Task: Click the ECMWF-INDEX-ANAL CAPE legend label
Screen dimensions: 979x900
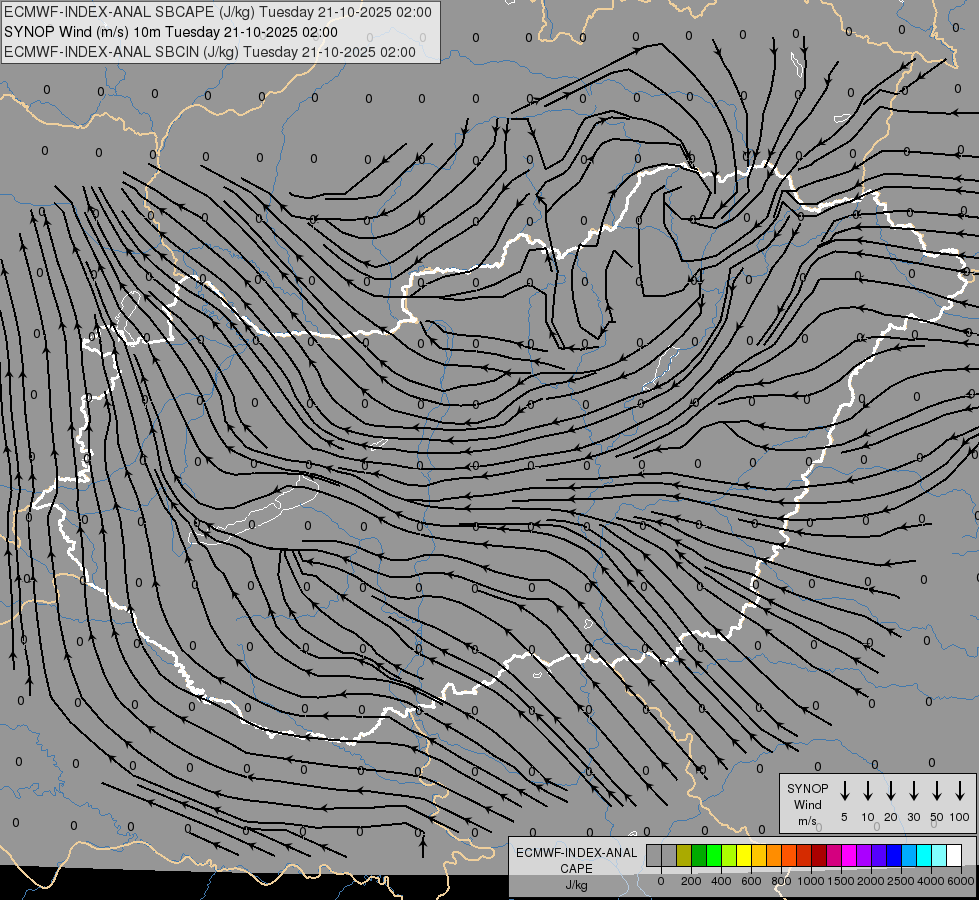Action: tap(576, 860)
